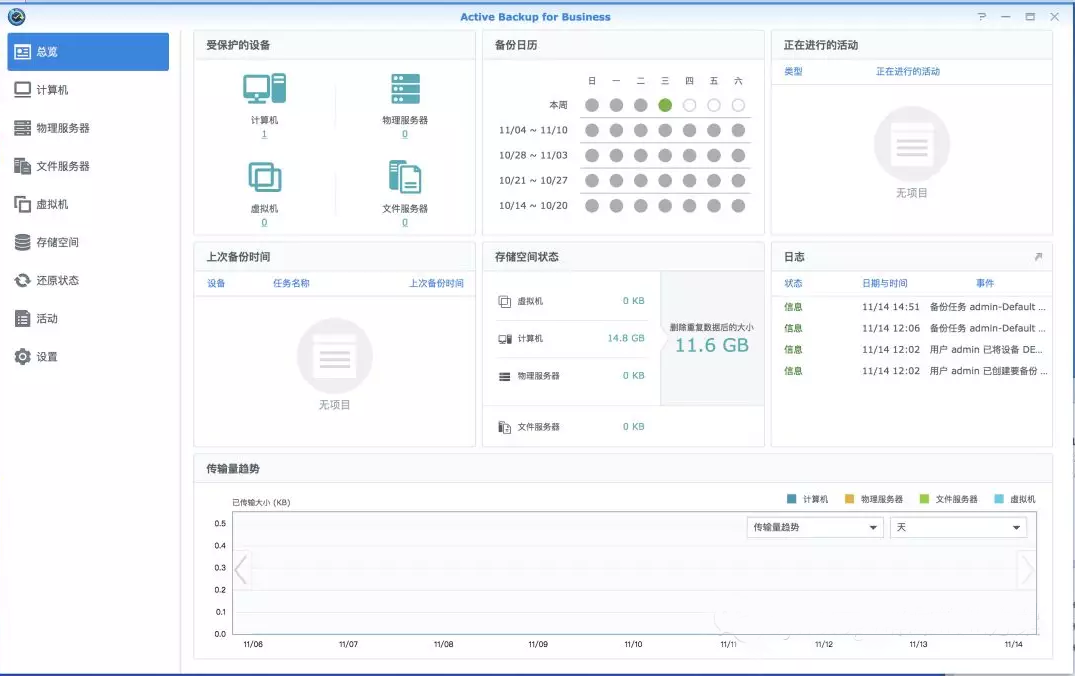Toggle 物理服务器 legend in the trend chart

pos(874,499)
